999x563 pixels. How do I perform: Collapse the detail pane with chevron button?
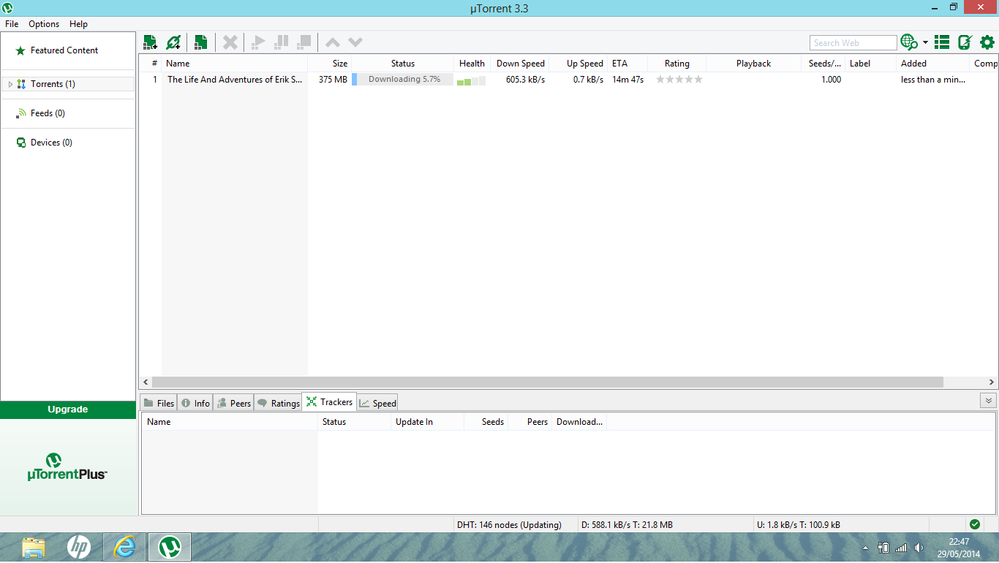tap(988, 401)
